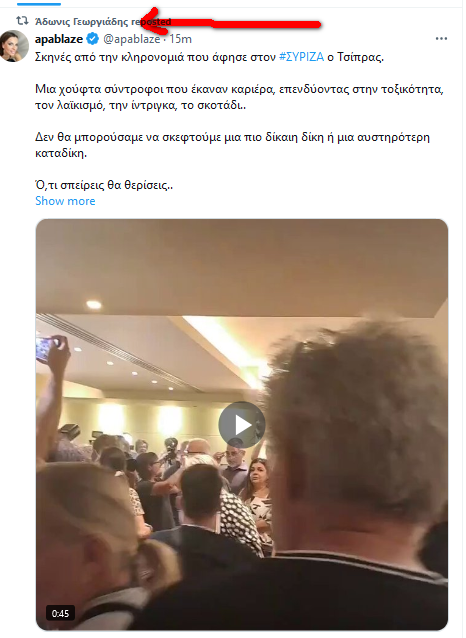Click the blue verified badge icon
Image resolution: width=466 pixels, height=638 pixels.
[x=93, y=39]
